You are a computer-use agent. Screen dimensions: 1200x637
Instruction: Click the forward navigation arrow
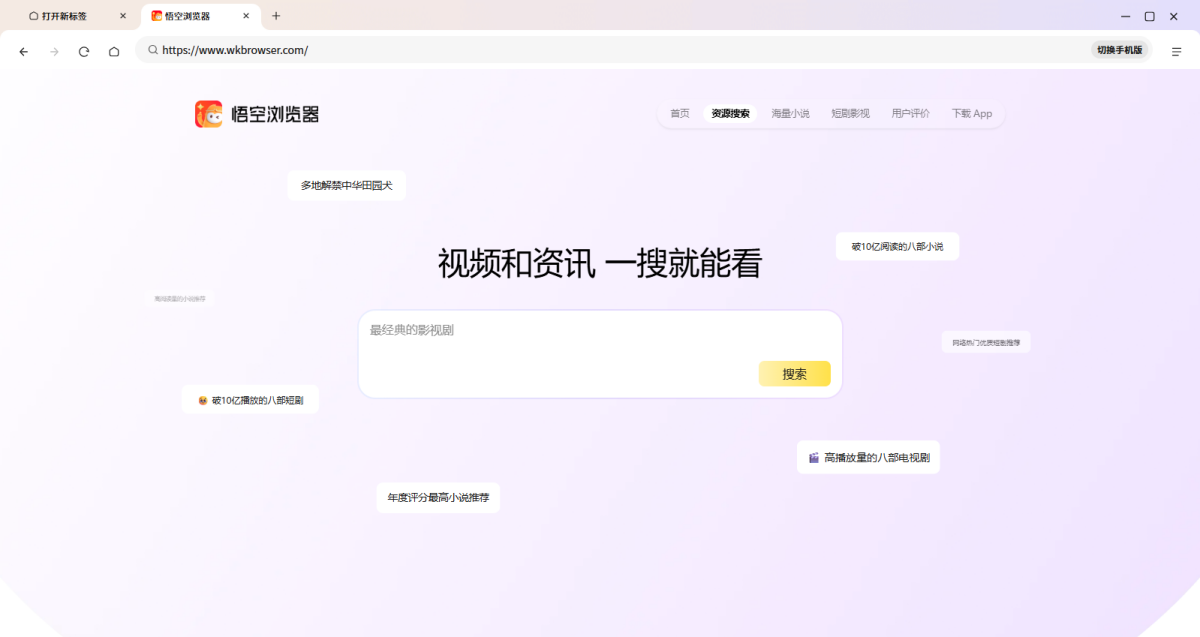pos(54,51)
